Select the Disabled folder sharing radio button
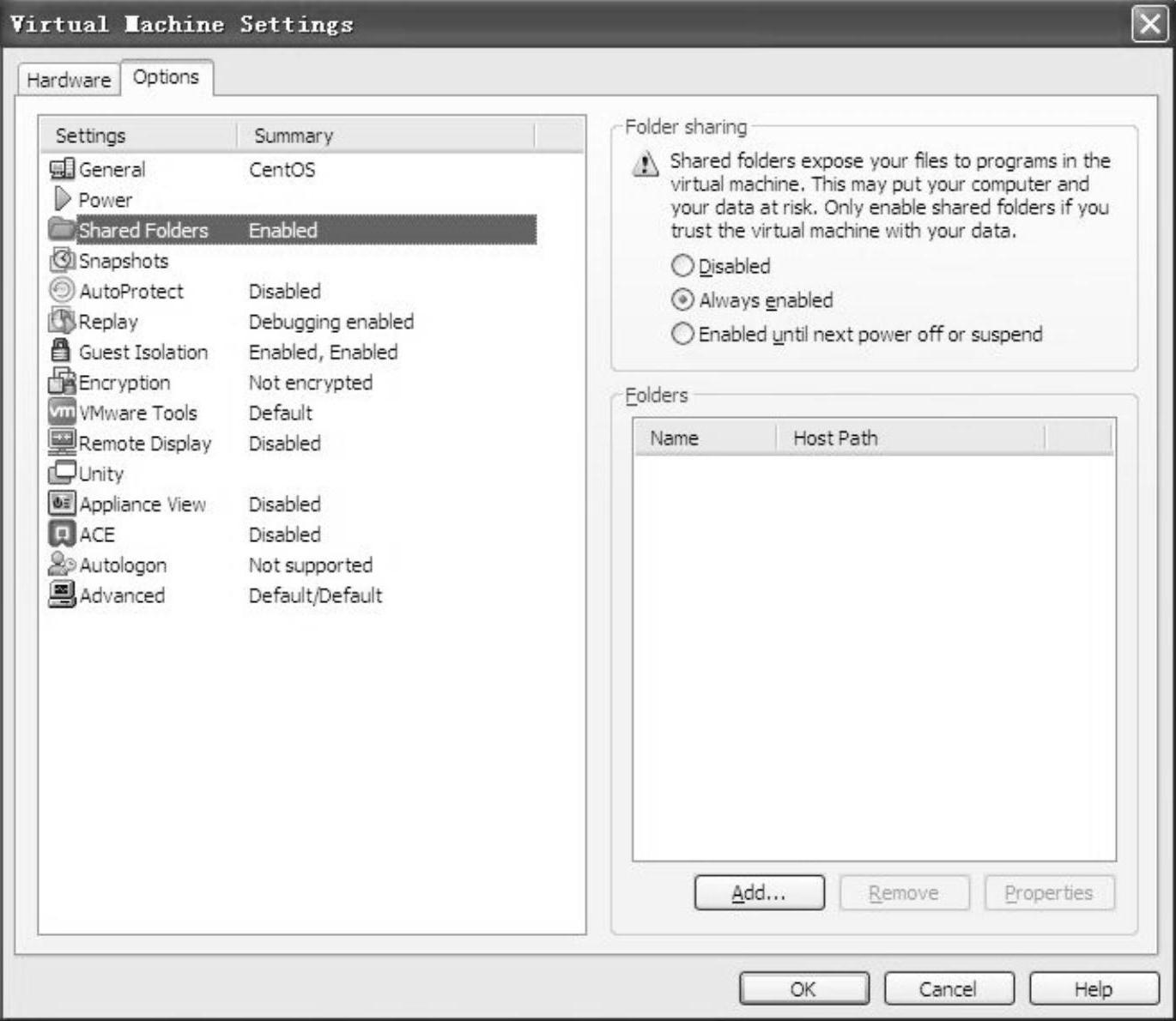Screen dimensions: 1176x1021 682,266
